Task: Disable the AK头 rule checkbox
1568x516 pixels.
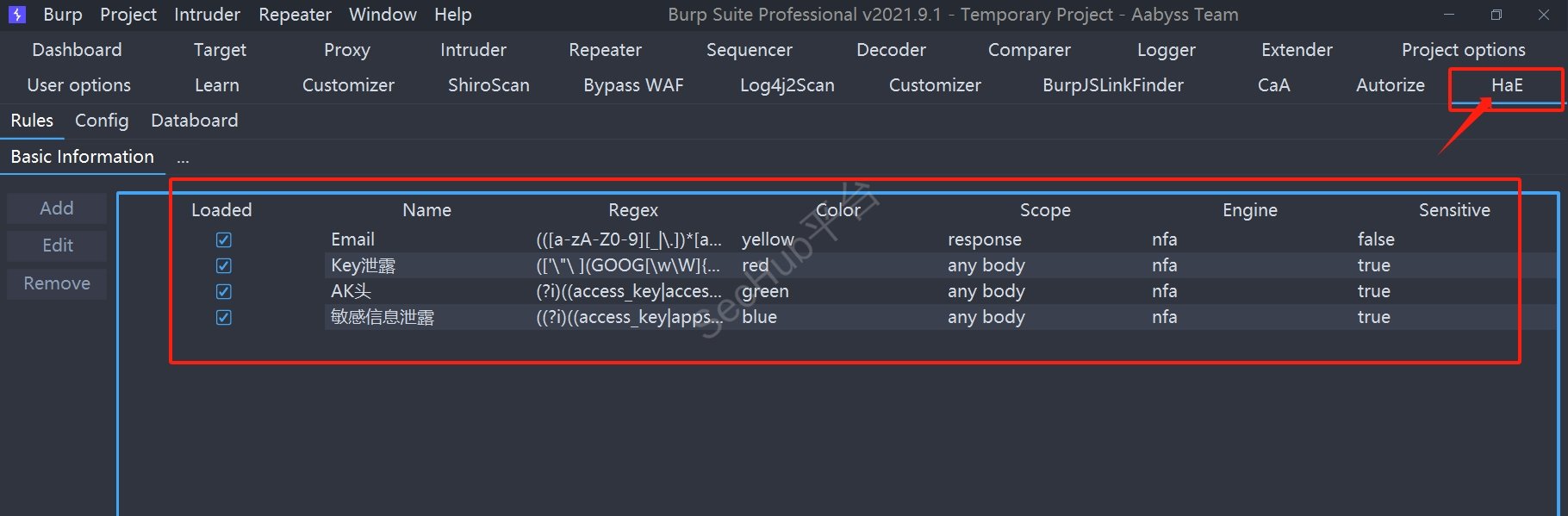Action: point(223,291)
